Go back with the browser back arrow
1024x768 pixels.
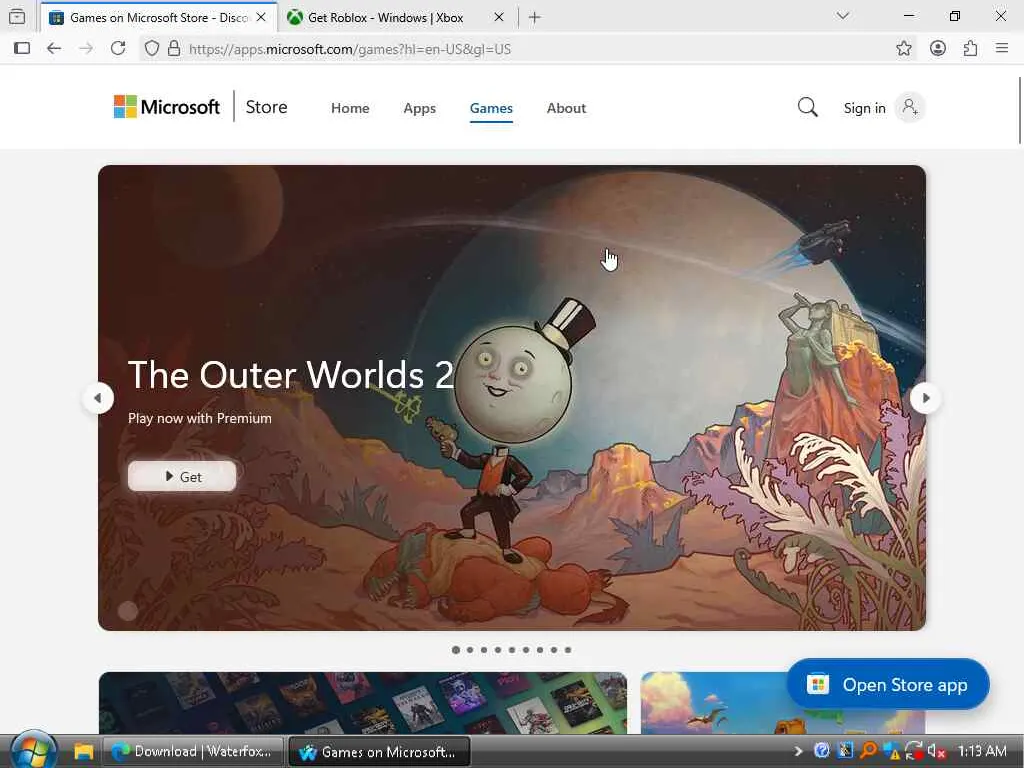54,48
